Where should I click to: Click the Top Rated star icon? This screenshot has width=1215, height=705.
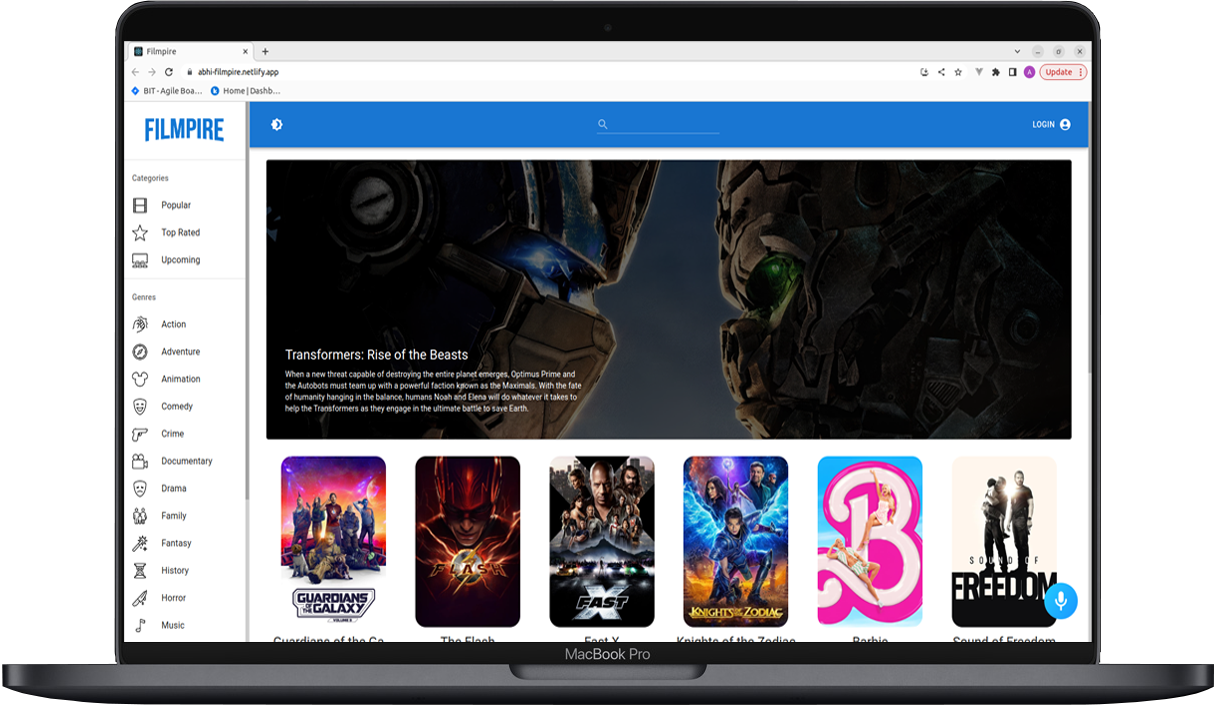[x=140, y=233]
